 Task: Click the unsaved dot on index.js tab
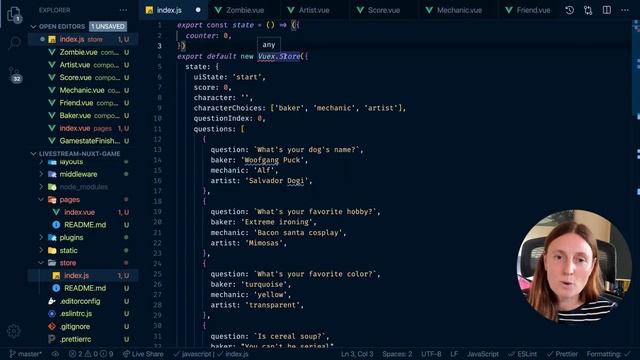[198, 10]
